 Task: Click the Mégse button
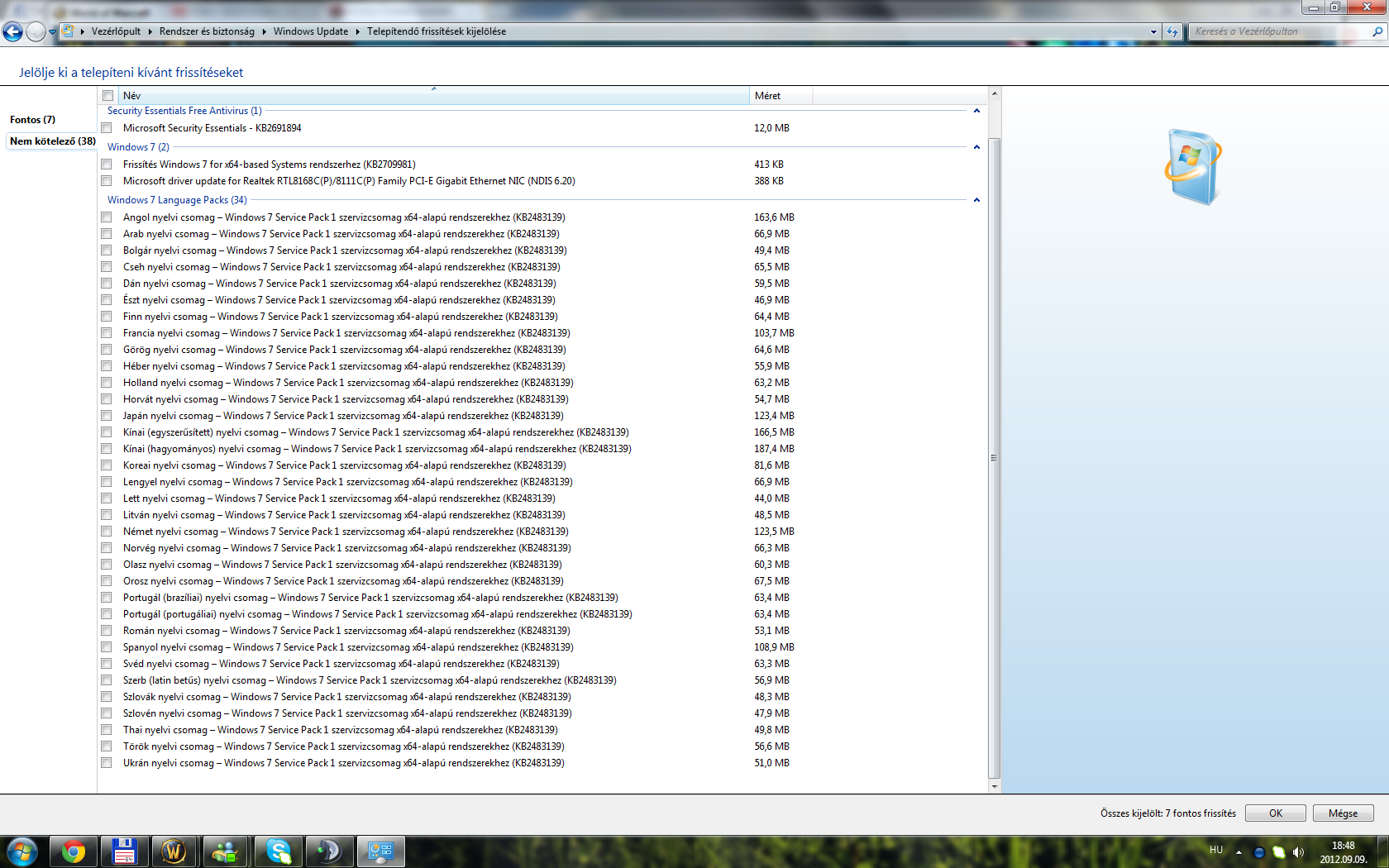[1344, 813]
